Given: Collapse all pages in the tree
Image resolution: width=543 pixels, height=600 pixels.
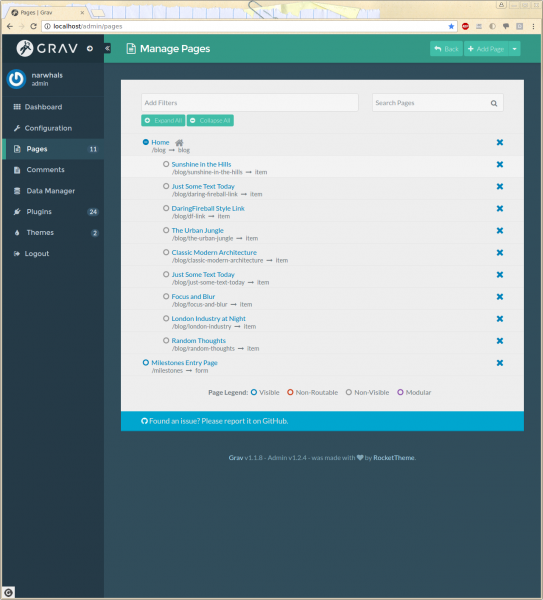Looking at the screenshot, I should [x=210, y=121].
